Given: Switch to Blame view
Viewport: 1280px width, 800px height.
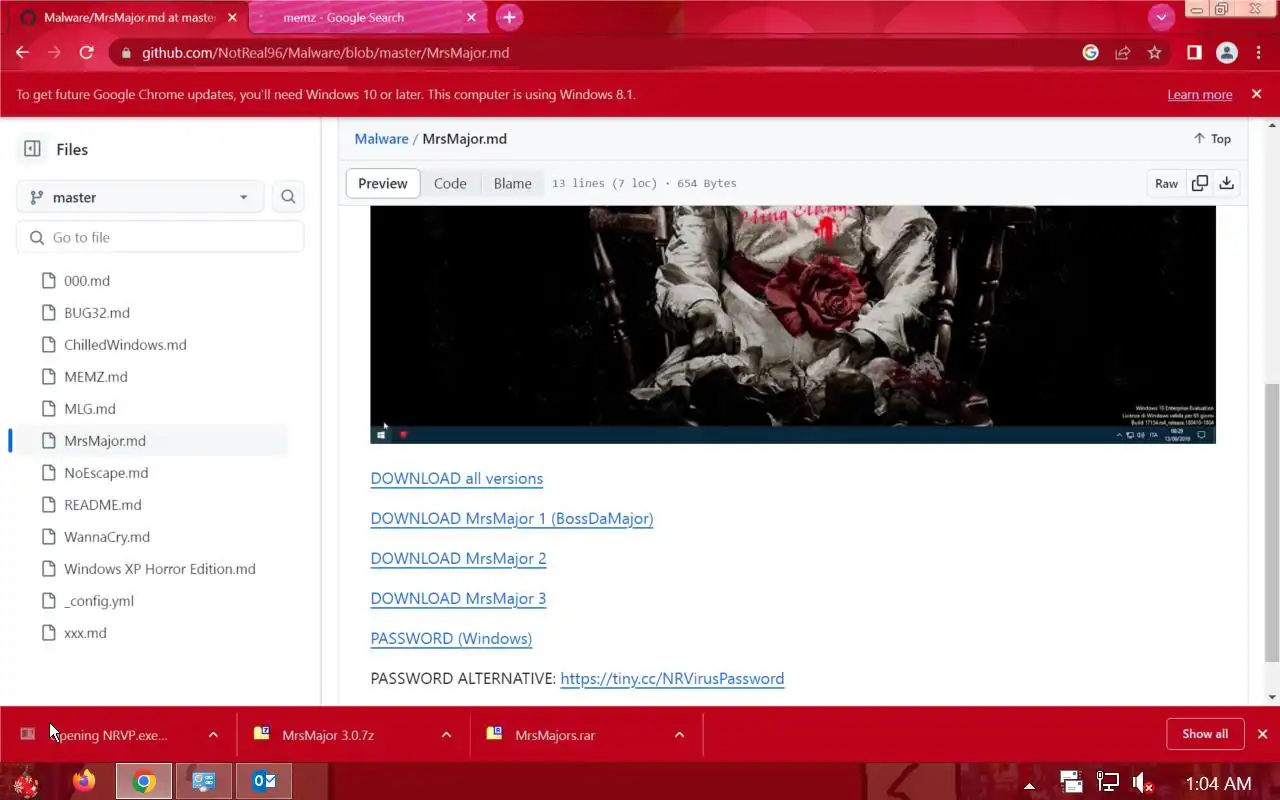Looking at the screenshot, I should point(512,183).
